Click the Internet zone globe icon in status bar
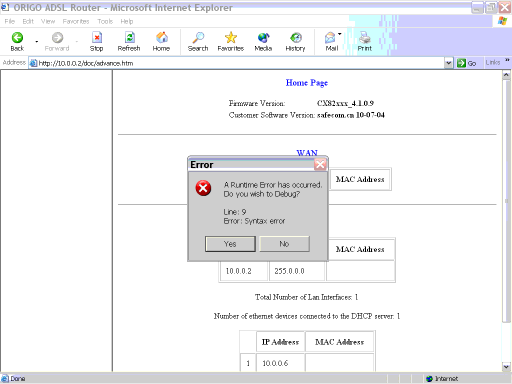The width and height of the screenshot is (512, 384). [429, 379]
